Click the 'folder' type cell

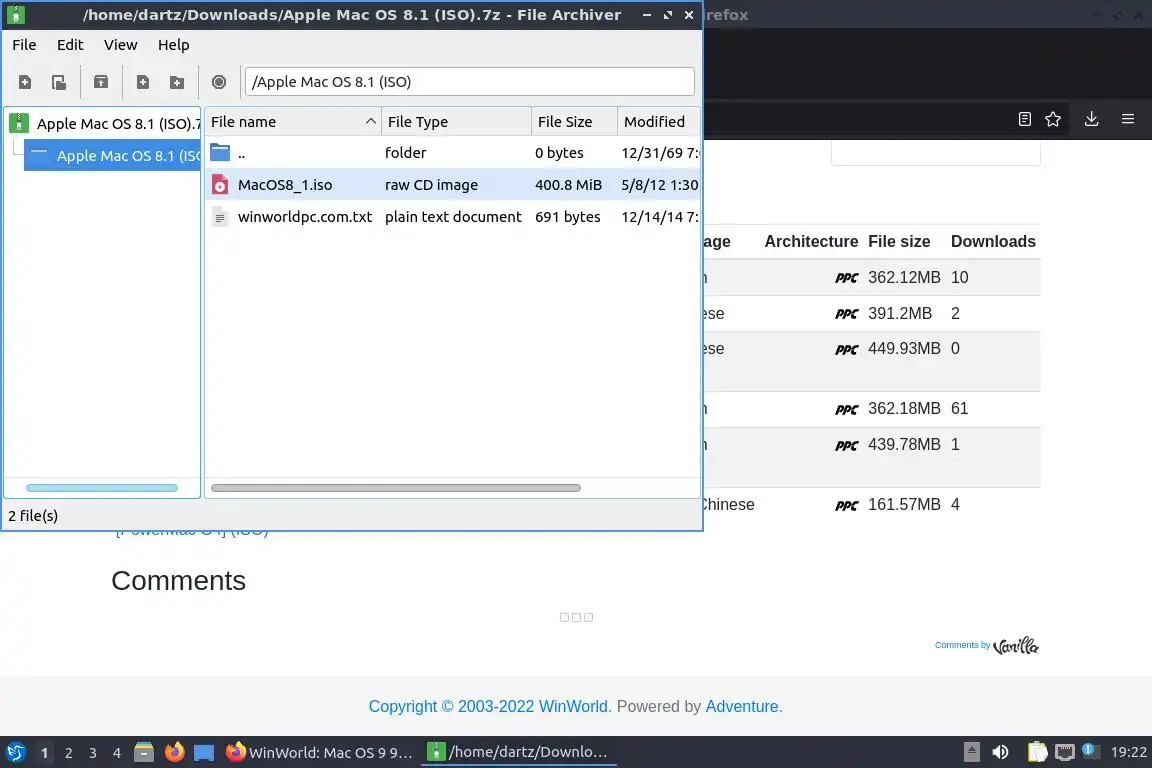pyautogui.click(x=406, y=153)
